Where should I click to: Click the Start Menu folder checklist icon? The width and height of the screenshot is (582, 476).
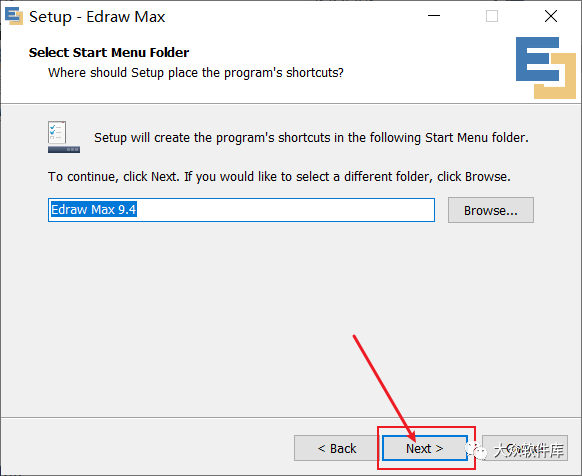[x=63, y=137]
